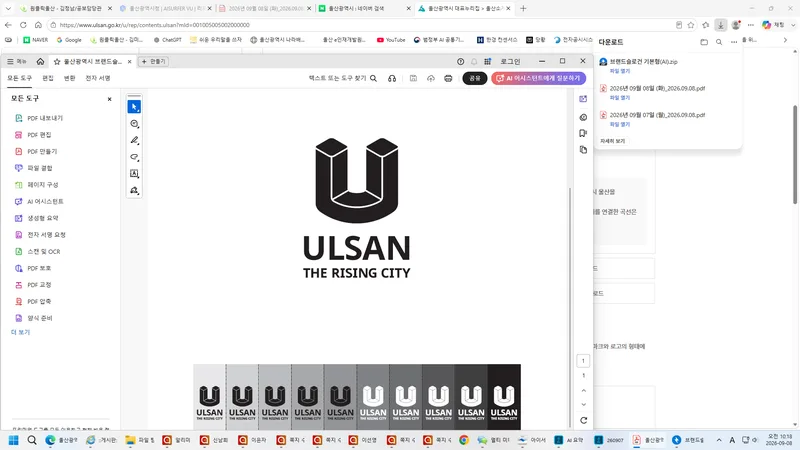Search downloads using the magnifier icon
The width and height of the screenshot is (800, 450).
tap(719, 42)
